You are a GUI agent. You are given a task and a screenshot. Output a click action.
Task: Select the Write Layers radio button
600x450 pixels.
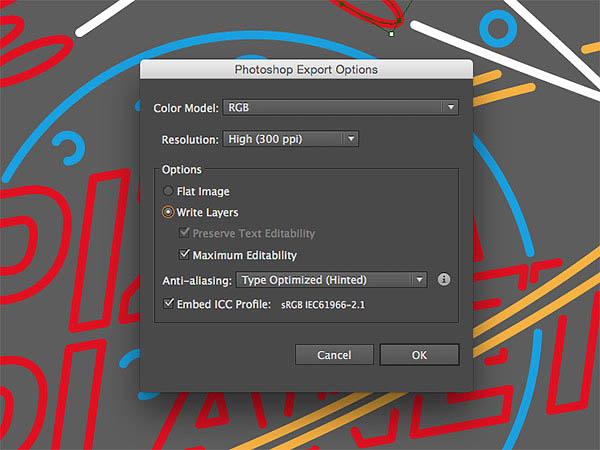[x=168, y=212]
